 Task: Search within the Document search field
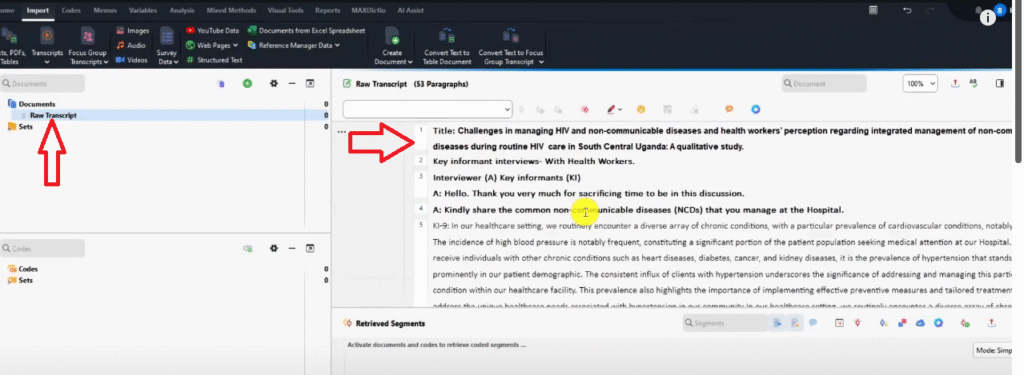point(824,84)
